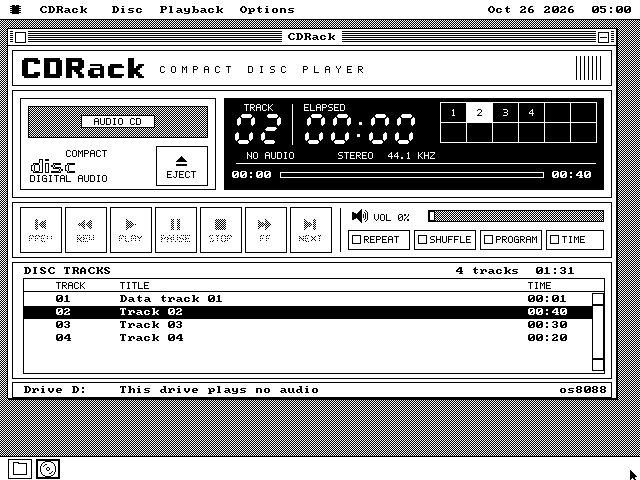
Task: Toggle the Program checkbox
Action: [x=511, y=240]
